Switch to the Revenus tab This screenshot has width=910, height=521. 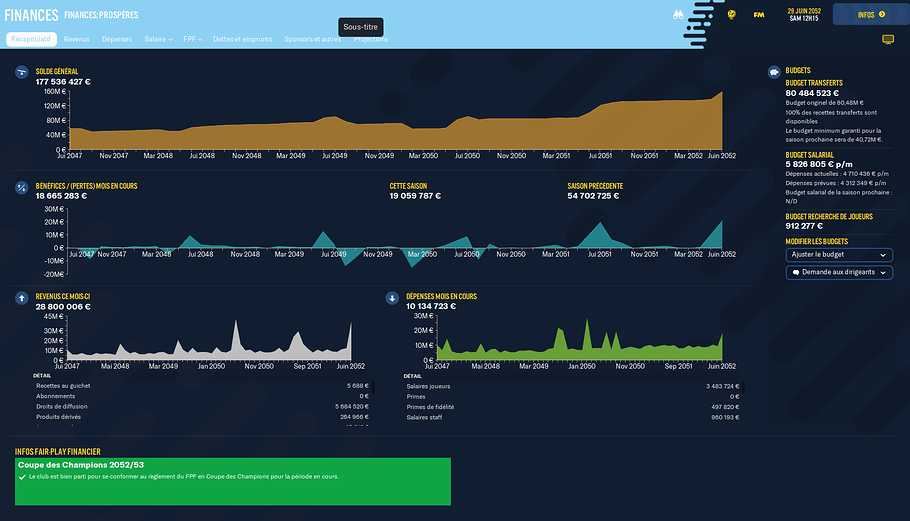pos(76,39)
